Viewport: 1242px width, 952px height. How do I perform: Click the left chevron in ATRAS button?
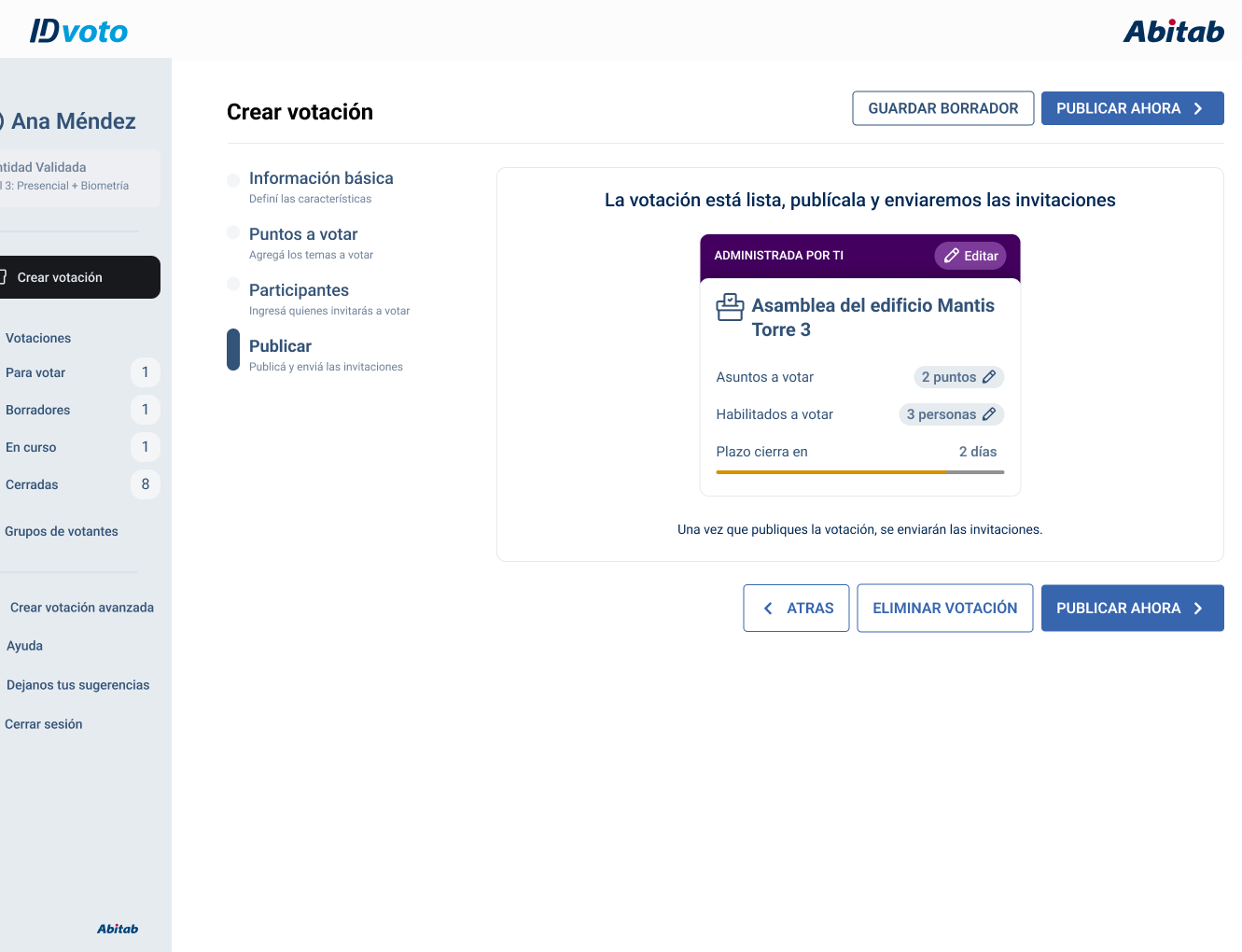tap(768, 609)
